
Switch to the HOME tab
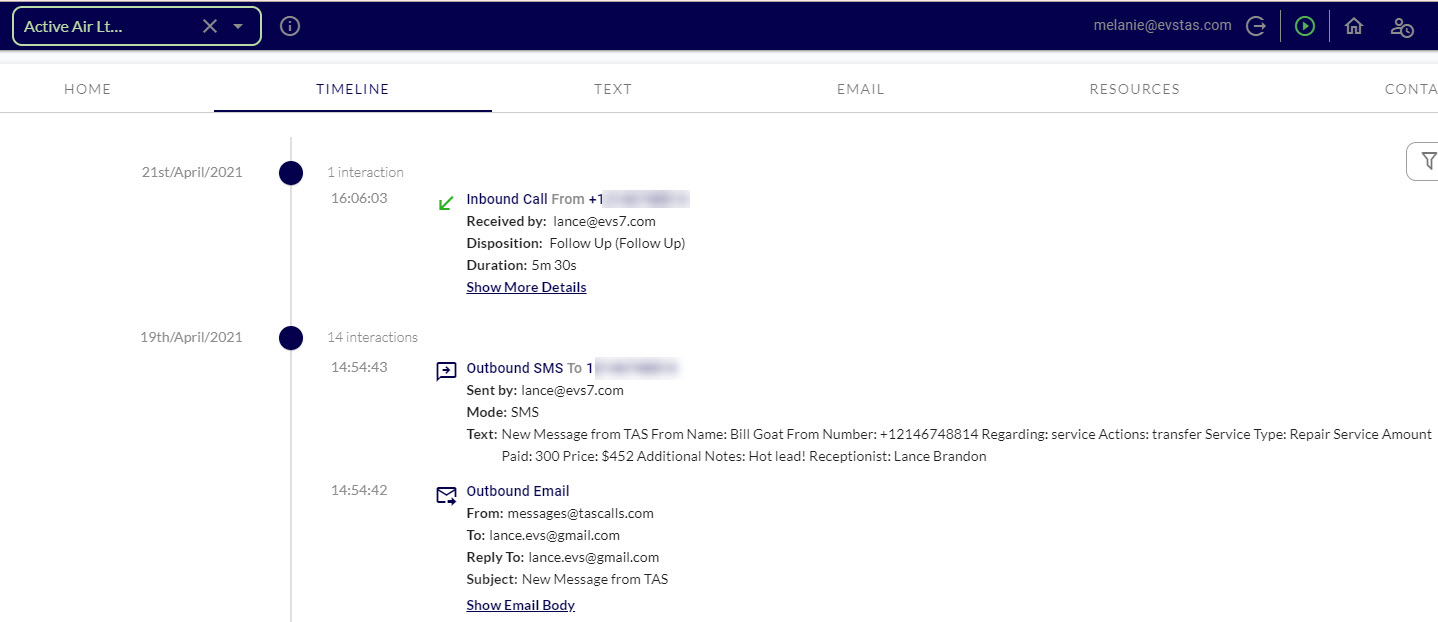88,89
